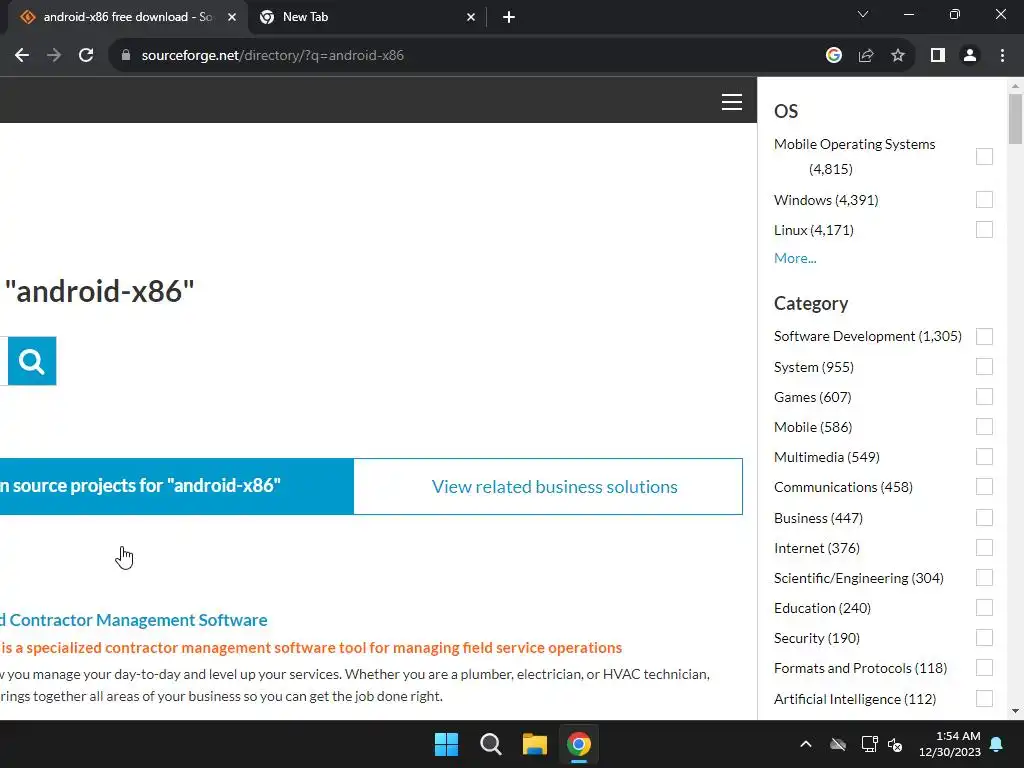Image resolution: width=1024 pixels, height=768 pixels.
Task: Check the Security category filter
Action: coord(984,638)
